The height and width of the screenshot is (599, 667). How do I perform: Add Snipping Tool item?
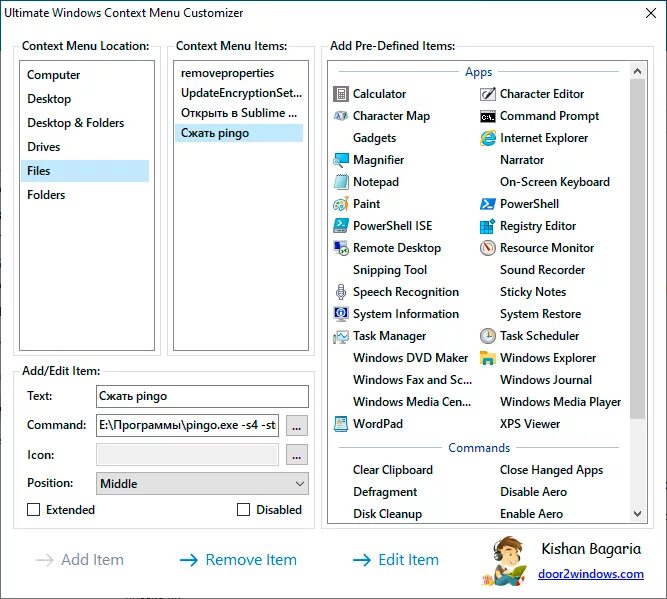pos(390,270)
